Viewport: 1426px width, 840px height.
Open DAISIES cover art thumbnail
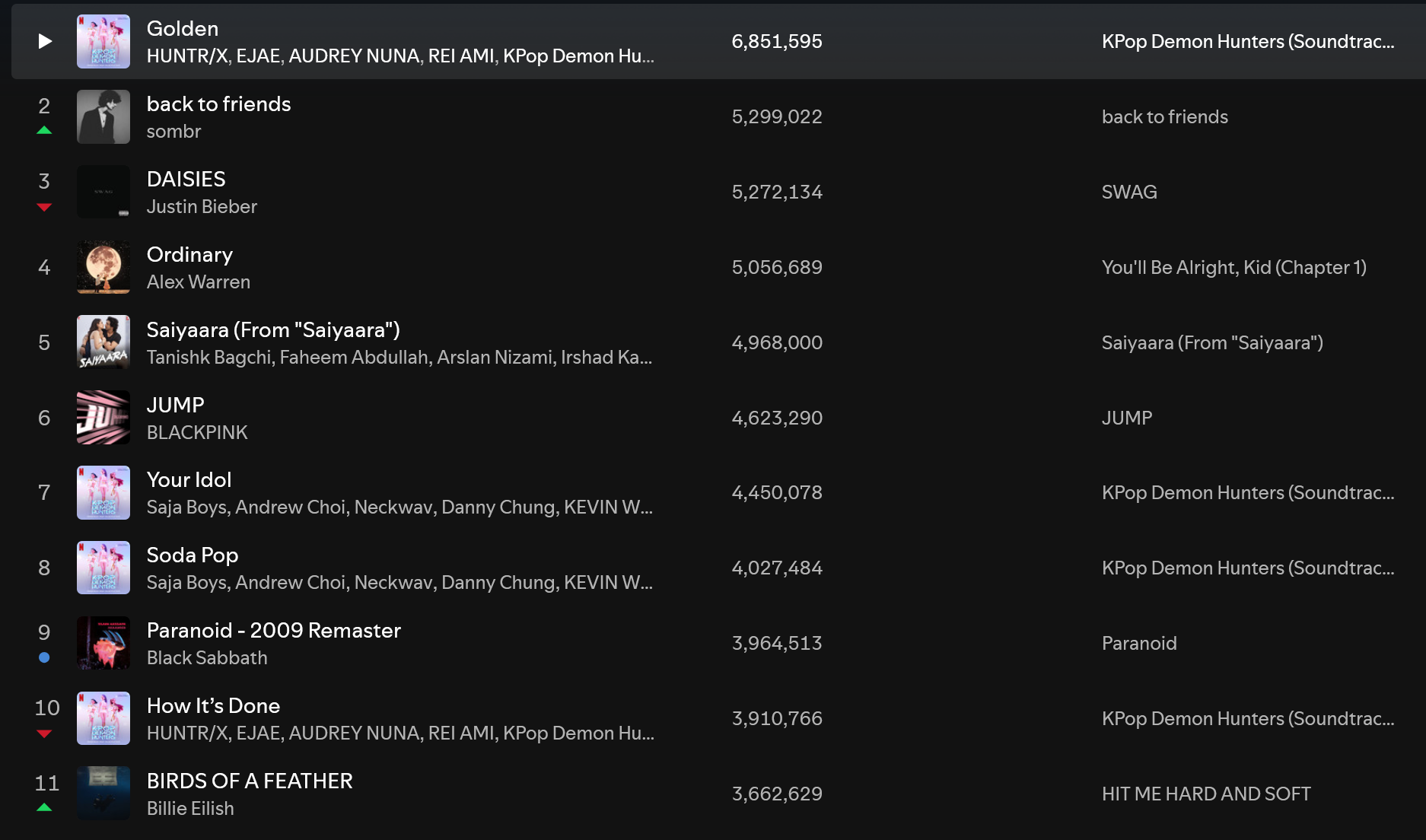[103, 192]
